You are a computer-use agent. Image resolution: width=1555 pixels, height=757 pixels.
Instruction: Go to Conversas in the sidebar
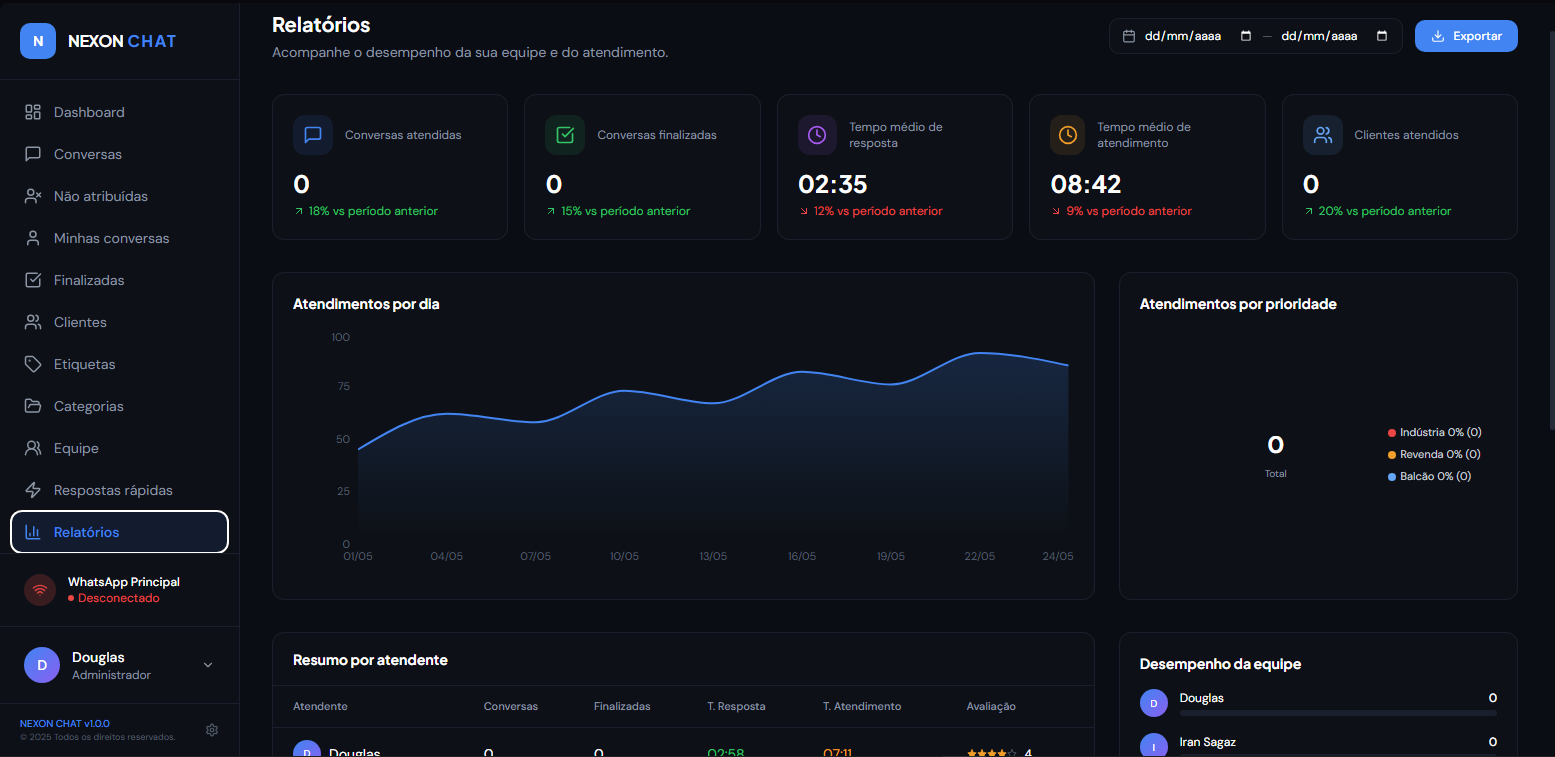click(x=119, y=154)
